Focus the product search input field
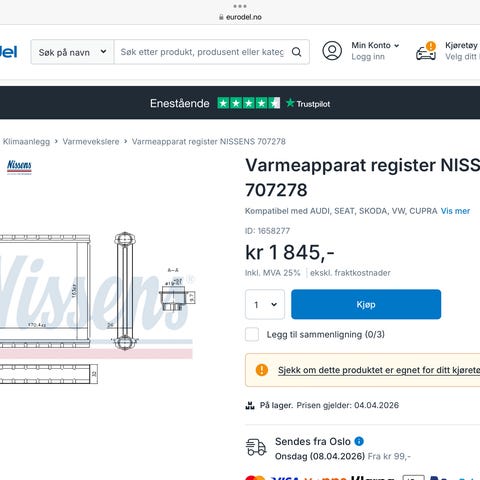 [202, 52]
